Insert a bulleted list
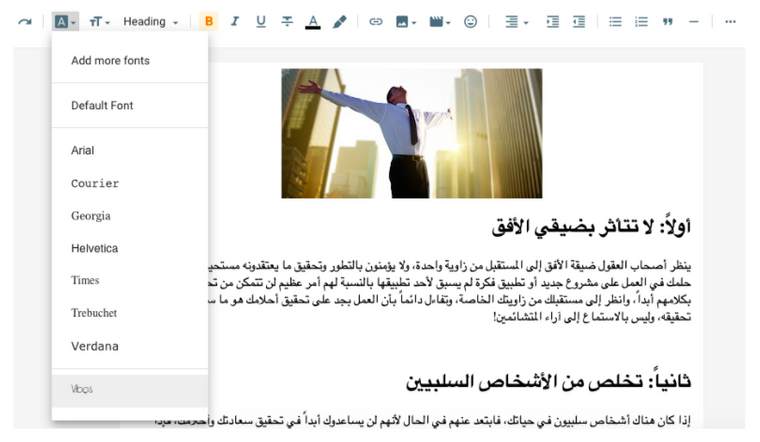The height and width of the screenshot is (442, 760). tap(616, 21)
